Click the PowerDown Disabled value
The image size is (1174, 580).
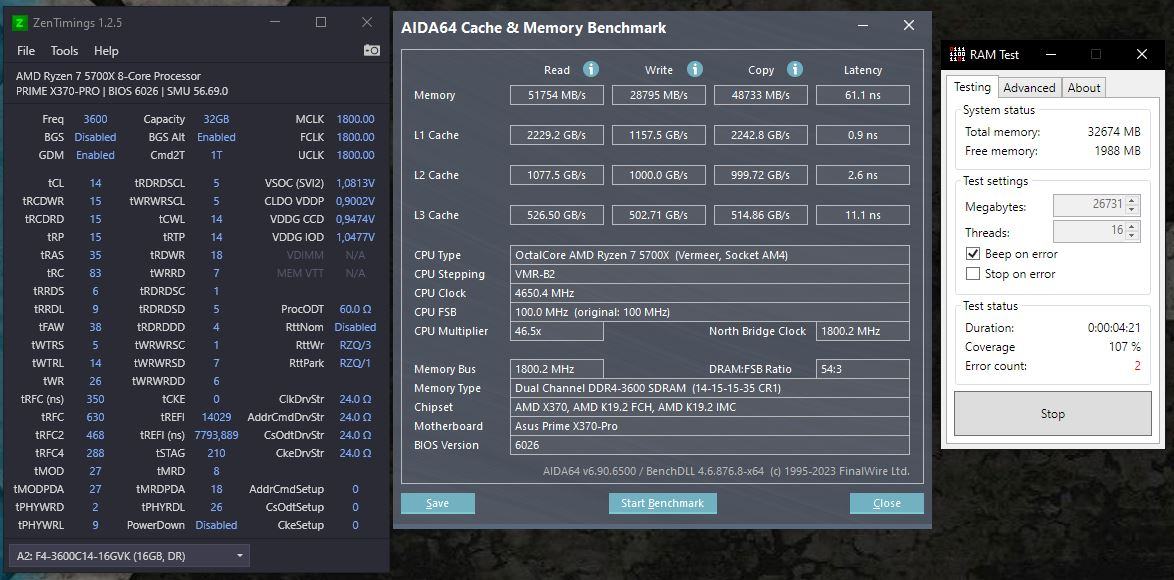(x=216, y=525)
